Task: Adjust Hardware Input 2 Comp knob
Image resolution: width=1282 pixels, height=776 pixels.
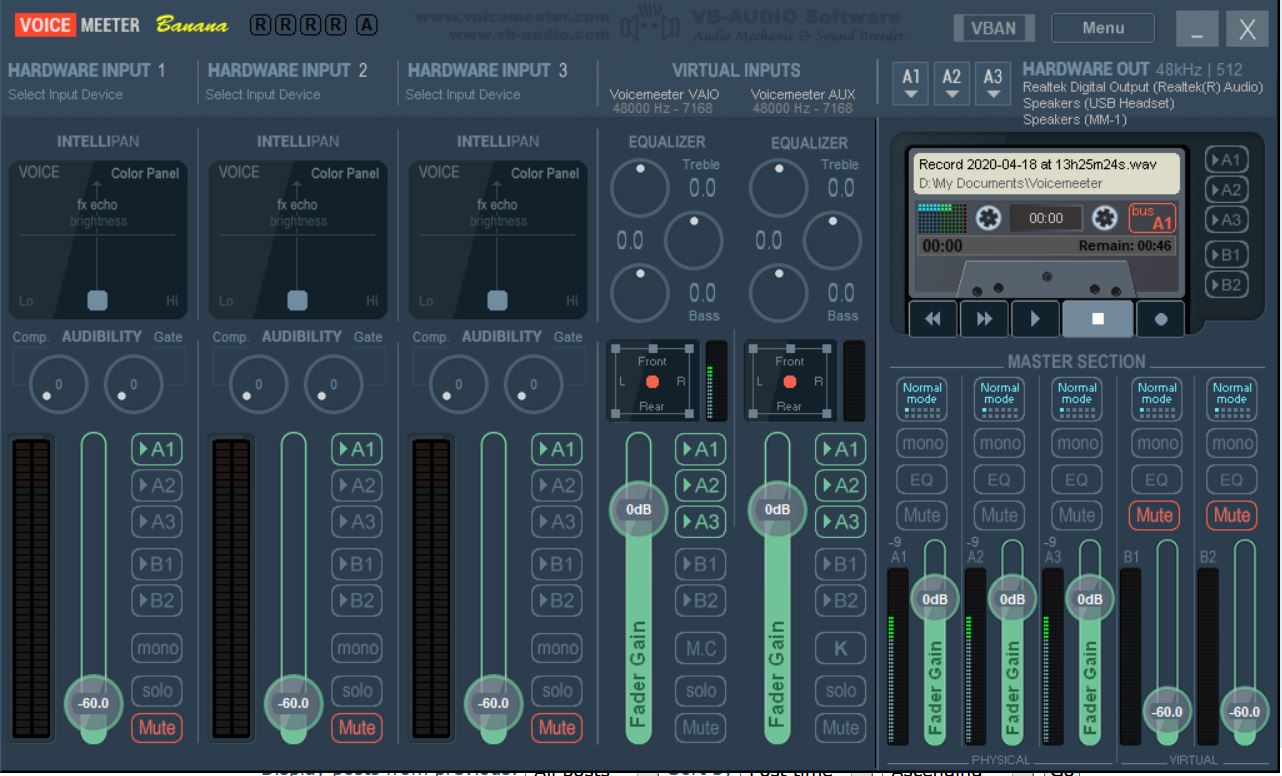Action: pyautogui.click(x=258, y=384)
